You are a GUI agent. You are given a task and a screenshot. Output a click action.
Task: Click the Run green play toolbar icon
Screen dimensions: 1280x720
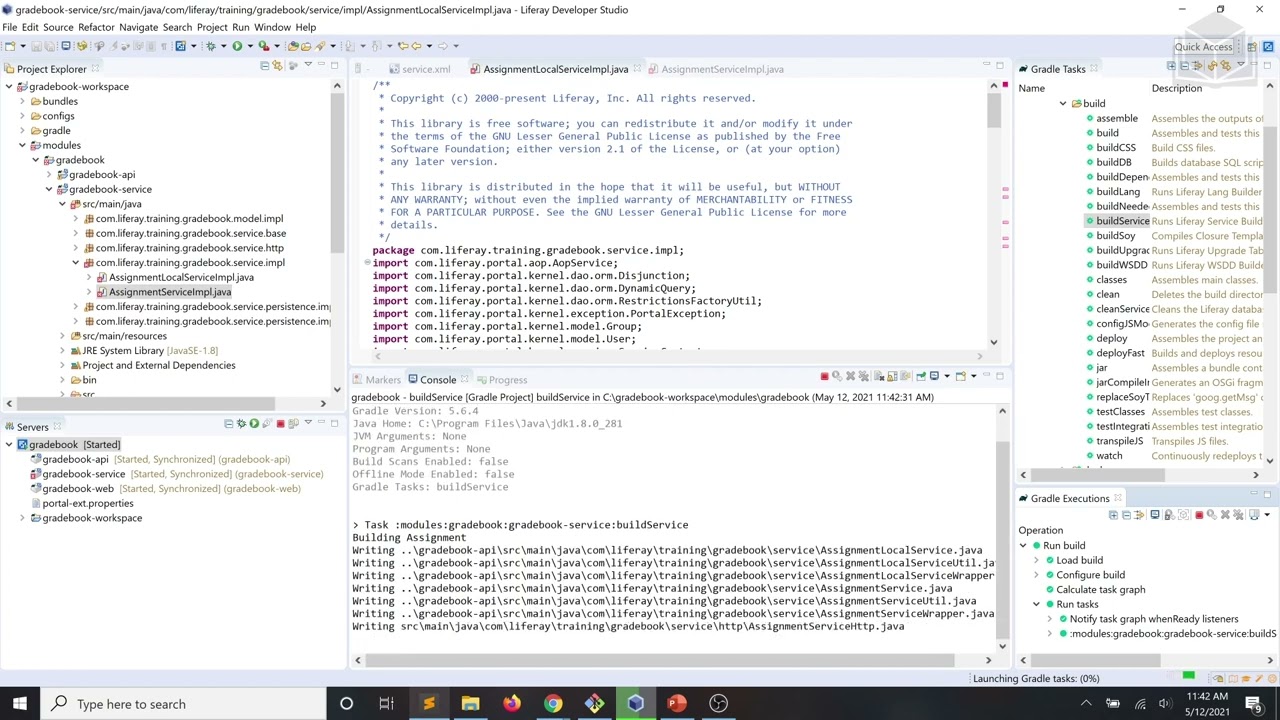237,46
